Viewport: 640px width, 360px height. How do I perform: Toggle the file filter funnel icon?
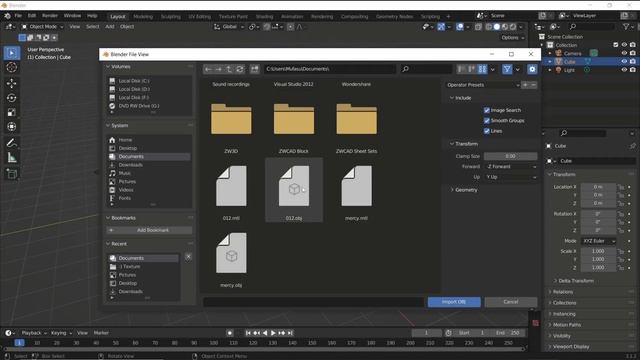(x=507, y=69)
